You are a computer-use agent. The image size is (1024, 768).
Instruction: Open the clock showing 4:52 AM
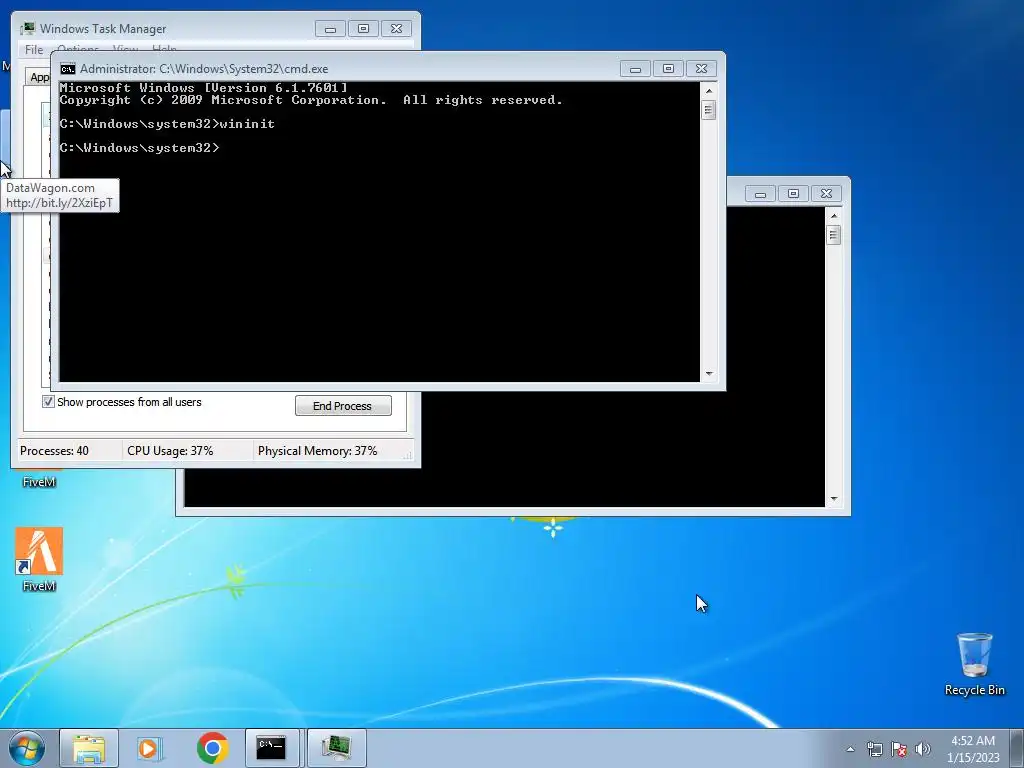(972, 741)
